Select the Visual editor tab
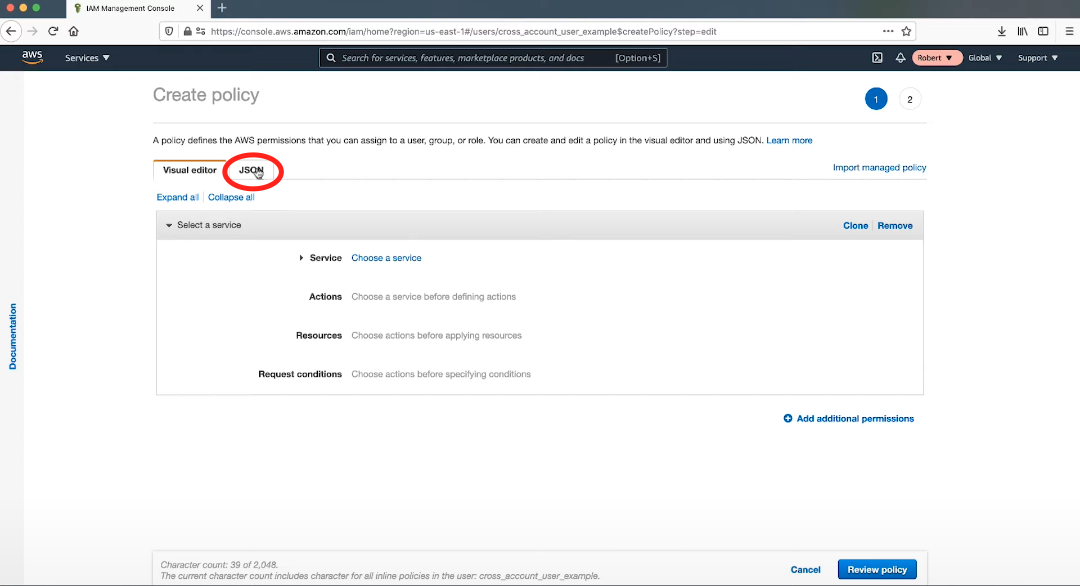This screenshot has height=586, width=1080. coord(189,171)
